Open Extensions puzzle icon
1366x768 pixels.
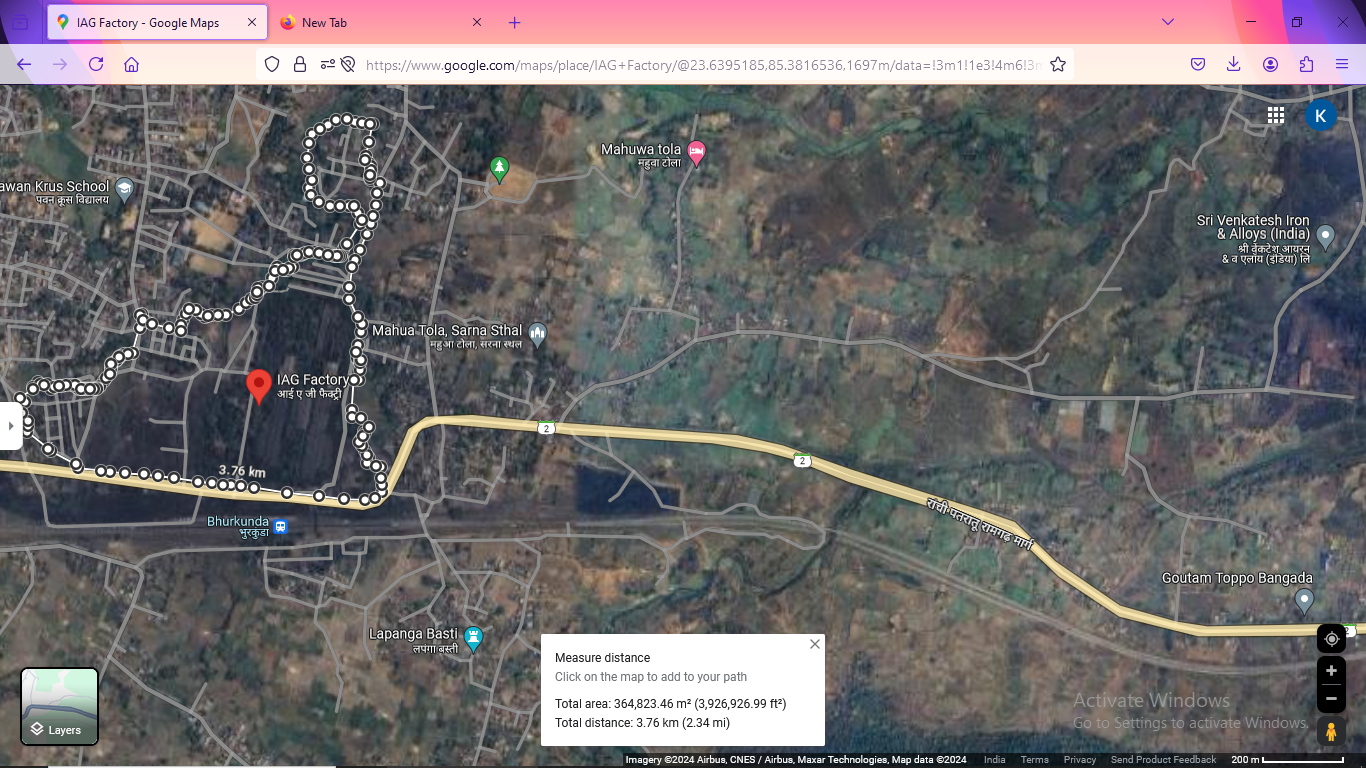[x=1306, y=64]
